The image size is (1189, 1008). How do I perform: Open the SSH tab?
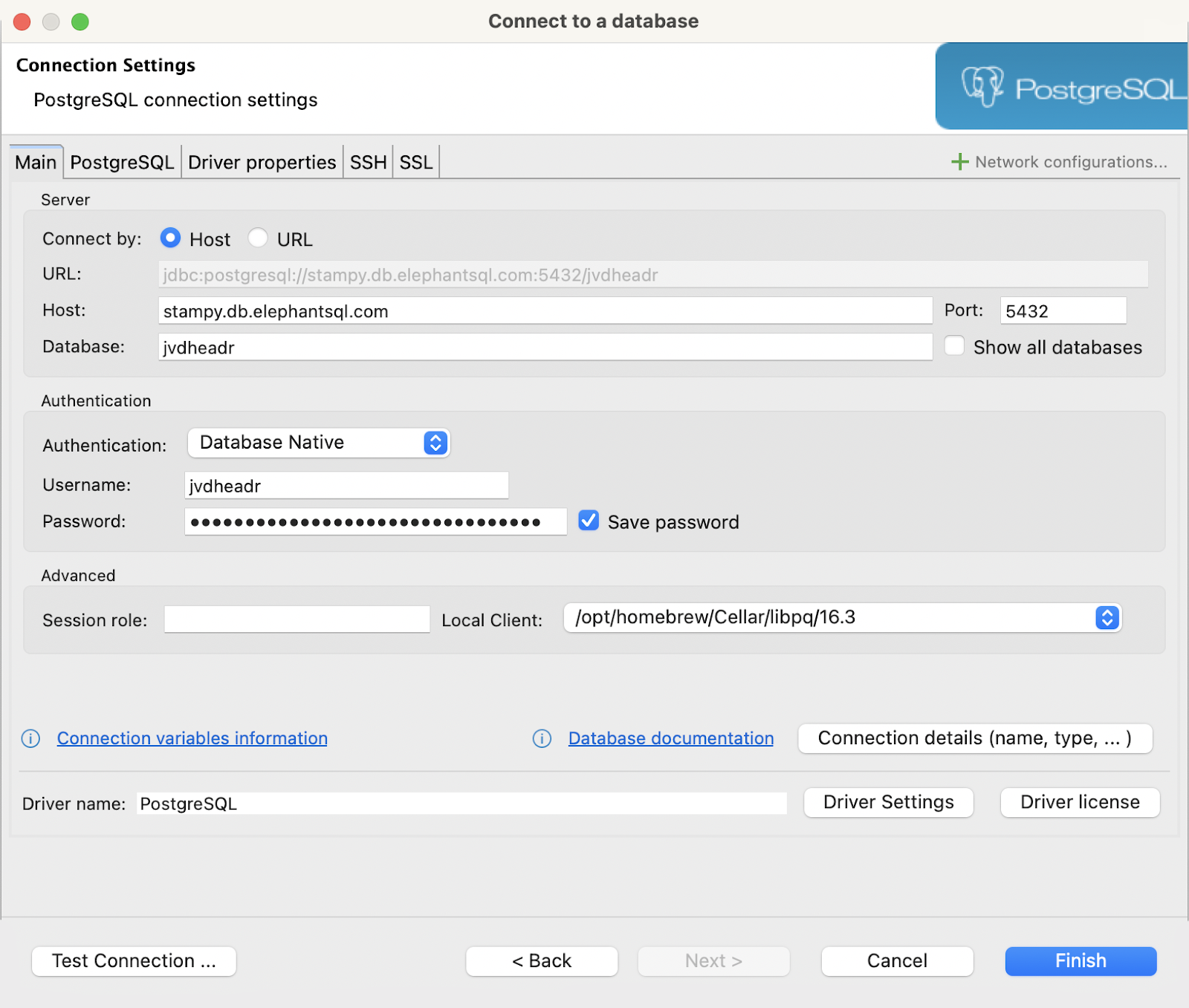point(368,162)
